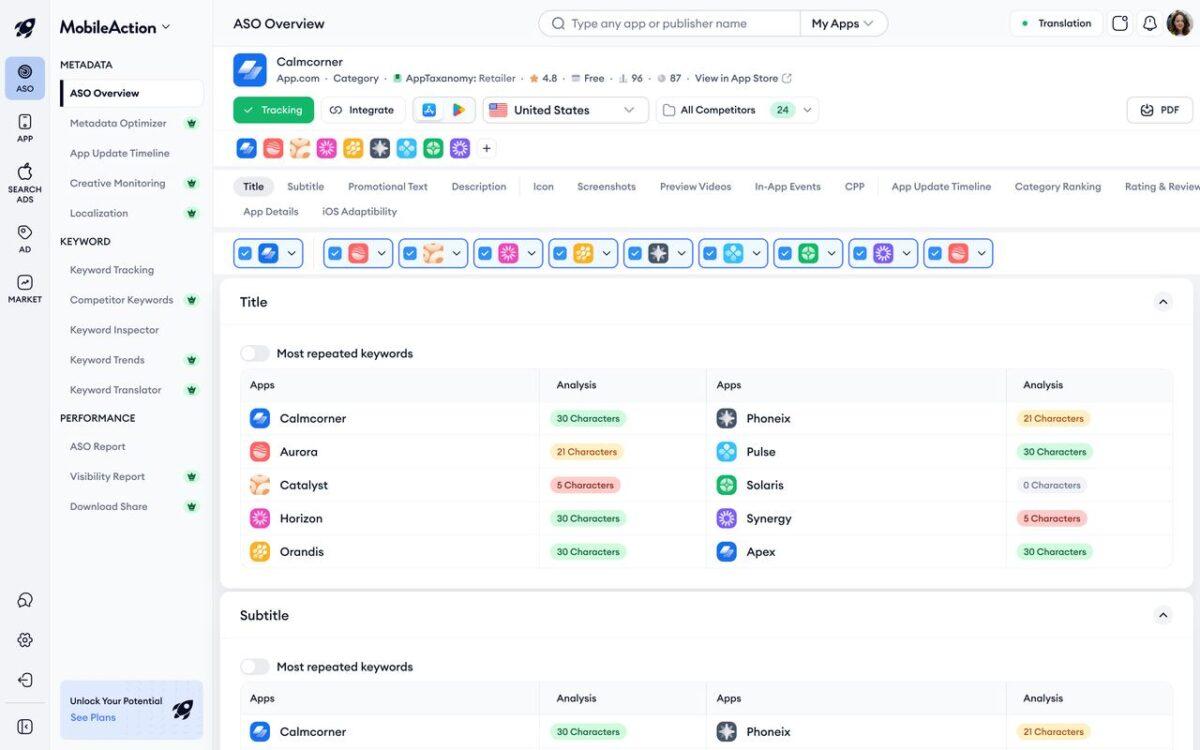This screenshot has width=1200, height=750.
Task: Click the See Plans link
Action: pos(93,717)
